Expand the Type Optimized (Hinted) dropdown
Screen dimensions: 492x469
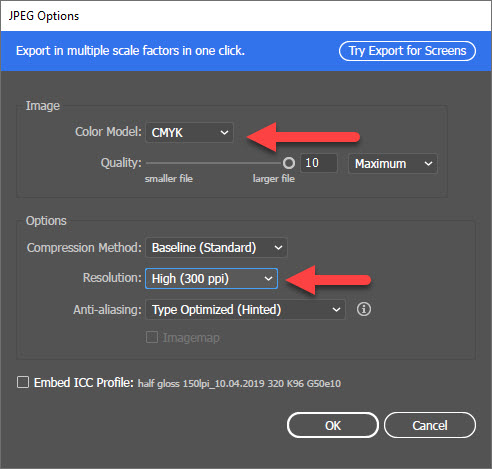245,310
